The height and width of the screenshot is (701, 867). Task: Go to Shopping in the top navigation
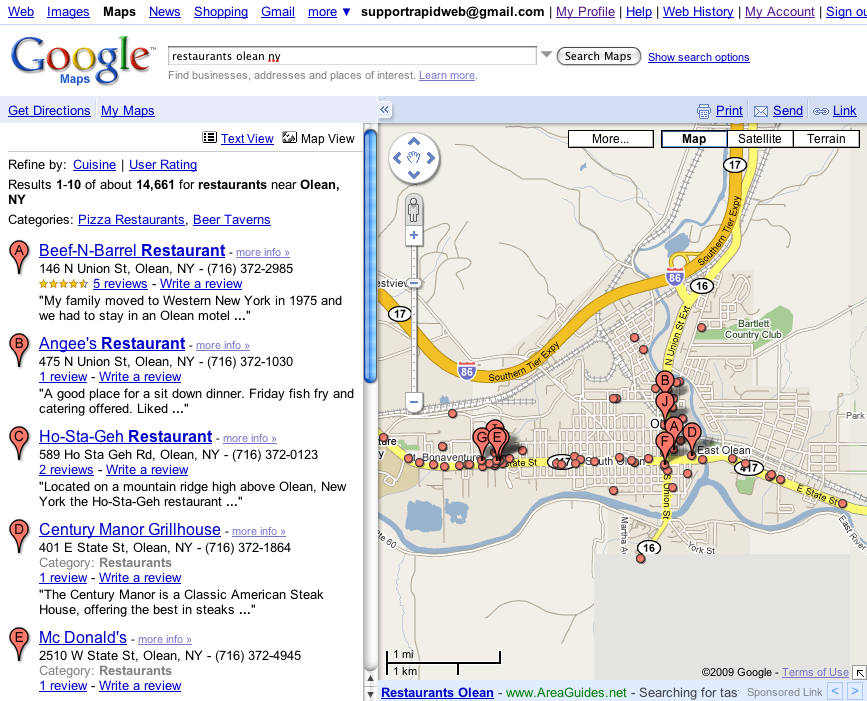[221, 12]
